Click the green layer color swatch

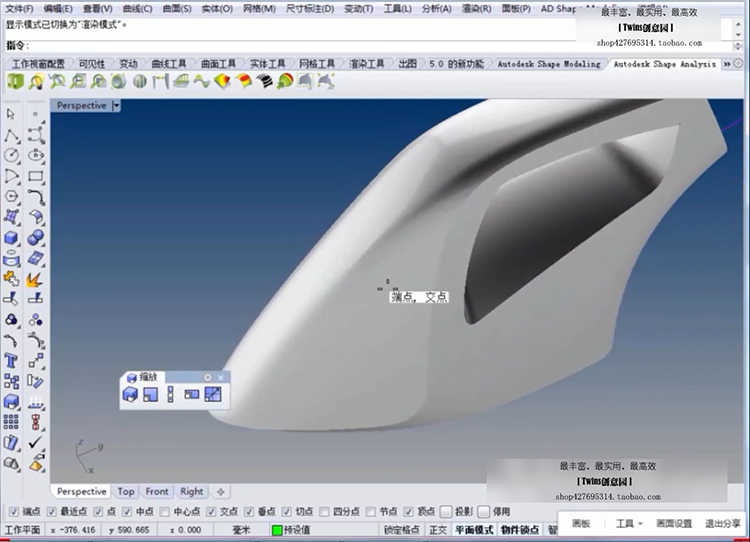coord(277,530)
